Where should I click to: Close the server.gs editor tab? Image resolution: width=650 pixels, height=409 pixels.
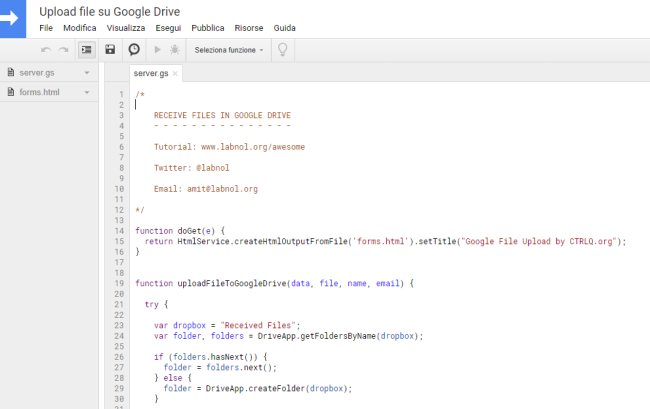click(175, 74)
